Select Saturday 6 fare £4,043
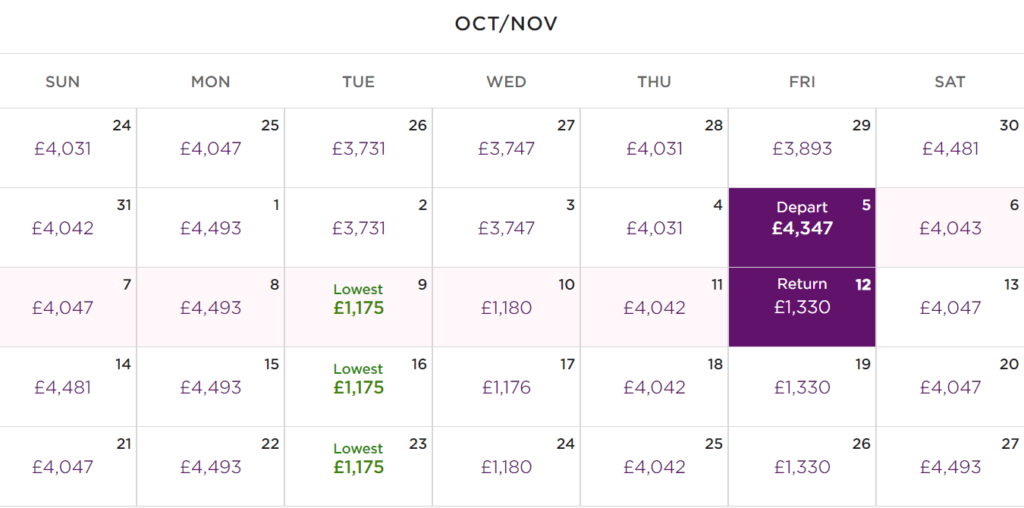The width and height of the screenshot is (1024, 508). point(950,227)
